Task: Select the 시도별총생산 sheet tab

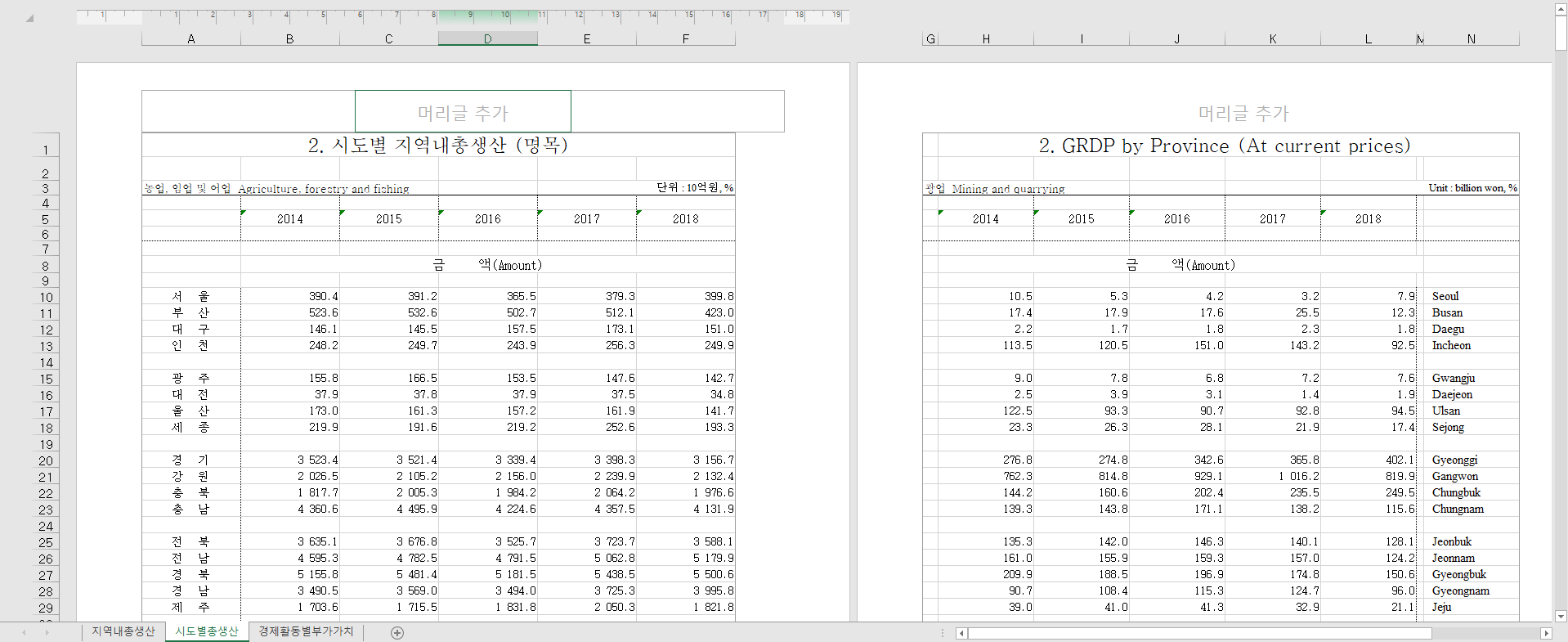Action: 207,631
